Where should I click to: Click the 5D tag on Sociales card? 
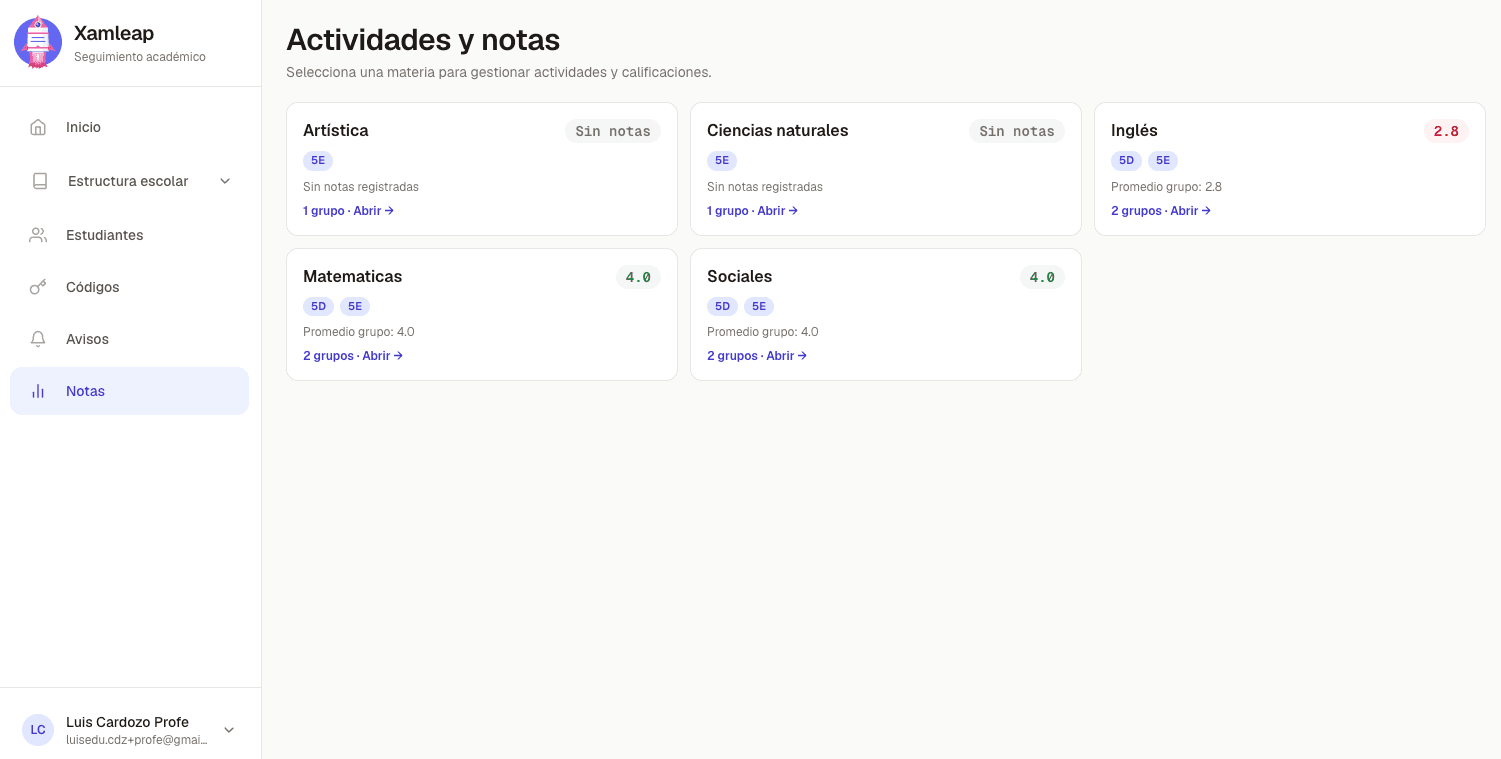click(x=722, y=306)
